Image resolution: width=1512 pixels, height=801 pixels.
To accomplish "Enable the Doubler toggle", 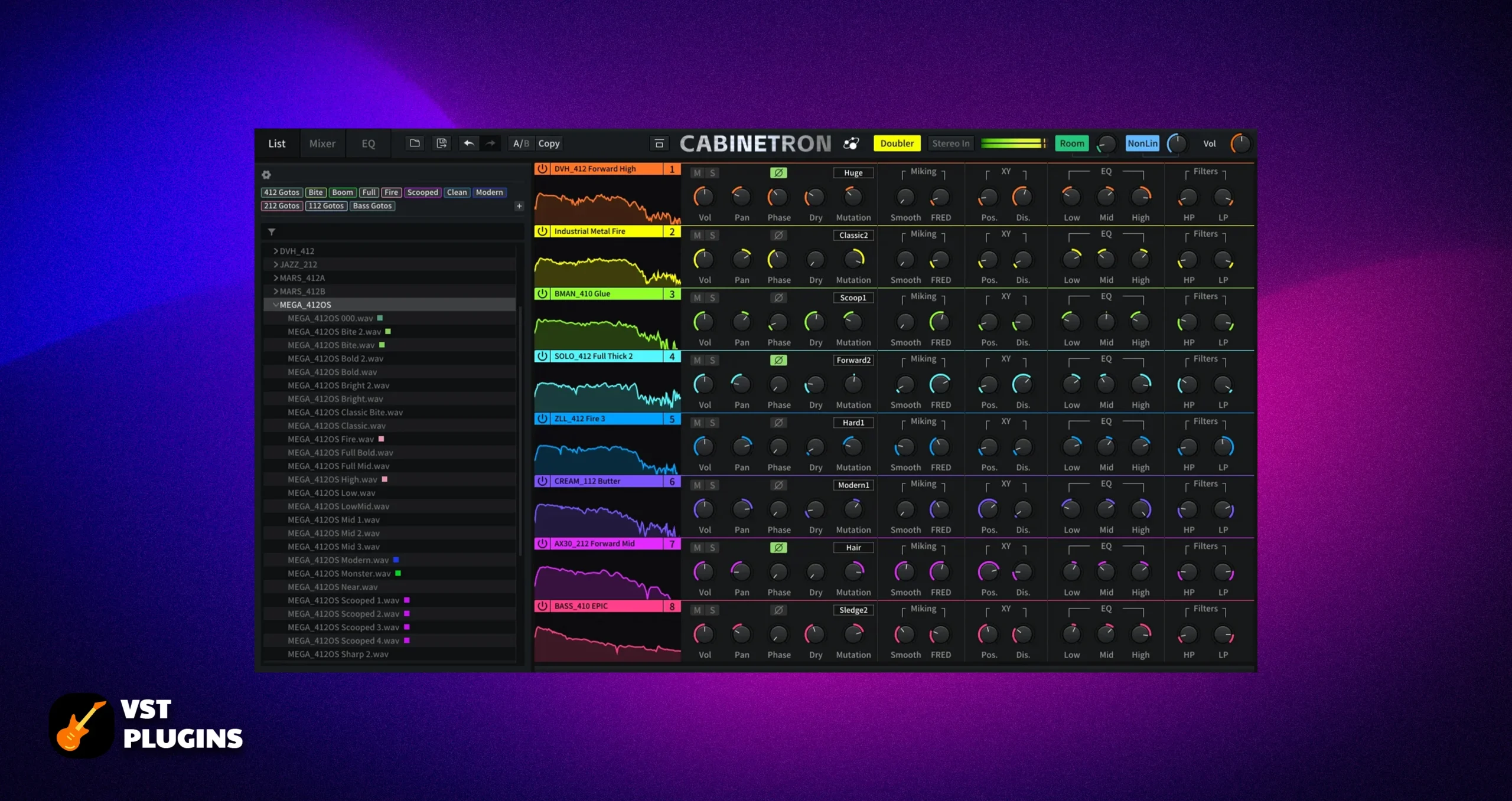I will [x=897, y=143].
